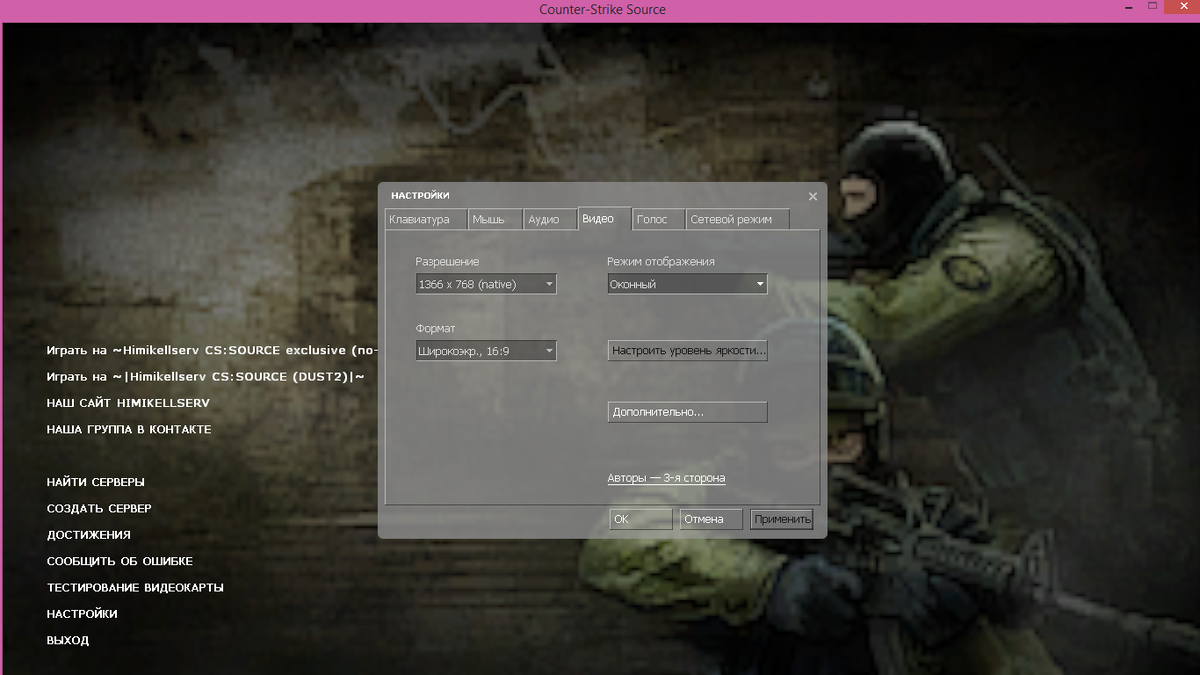This screenshot has height=675, width=1200.
Task: Start ТЕСТИРОВАНИЕ ВИДЕОКАРТЫ benchmark
Action: click(x=135, y=587)
